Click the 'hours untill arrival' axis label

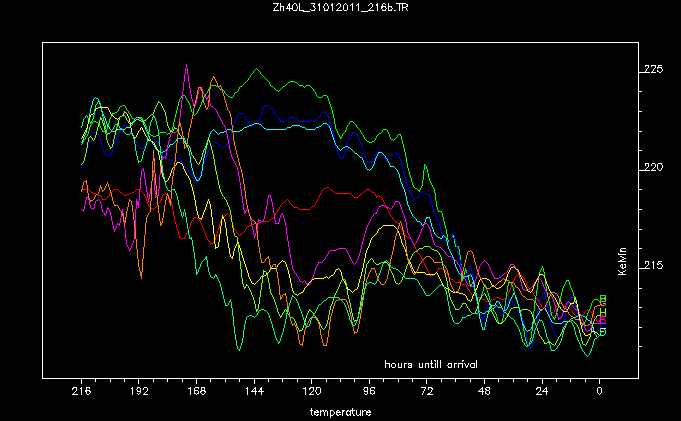click(431, 364)
